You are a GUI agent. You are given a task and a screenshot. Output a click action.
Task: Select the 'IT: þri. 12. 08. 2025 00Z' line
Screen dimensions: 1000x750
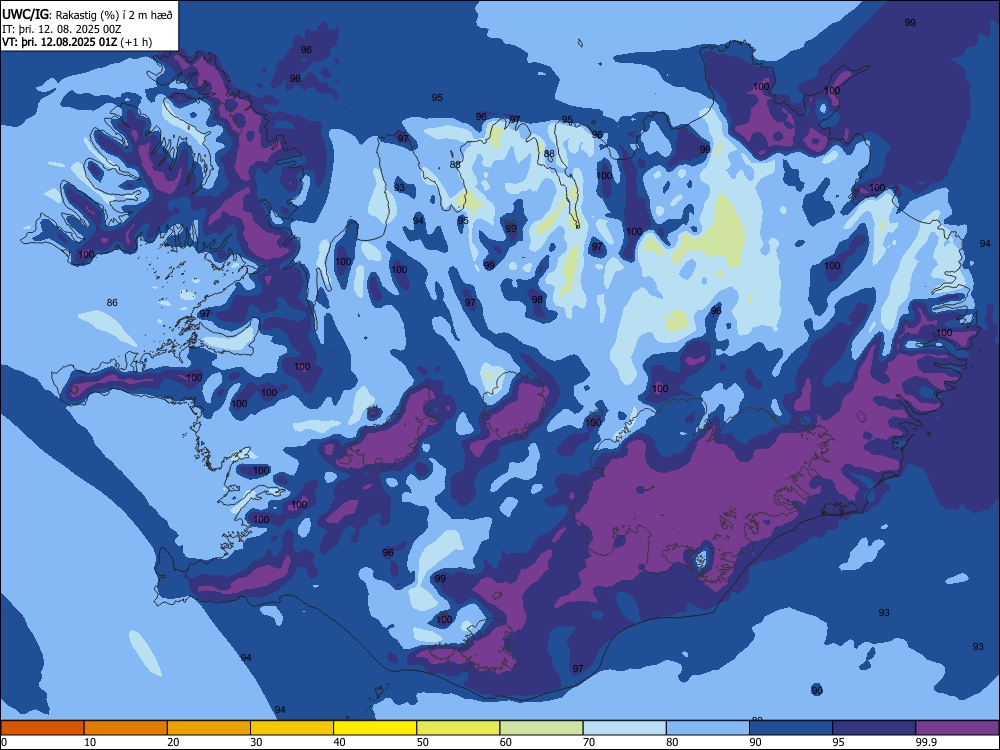coord(62,29)
